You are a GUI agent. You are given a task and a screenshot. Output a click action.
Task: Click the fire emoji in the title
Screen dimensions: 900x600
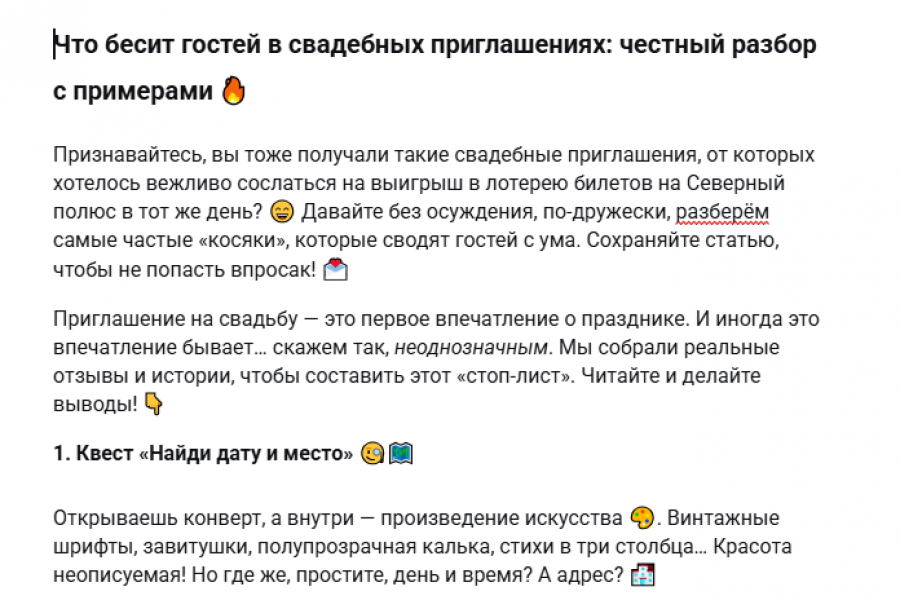(x=233, y=92)
